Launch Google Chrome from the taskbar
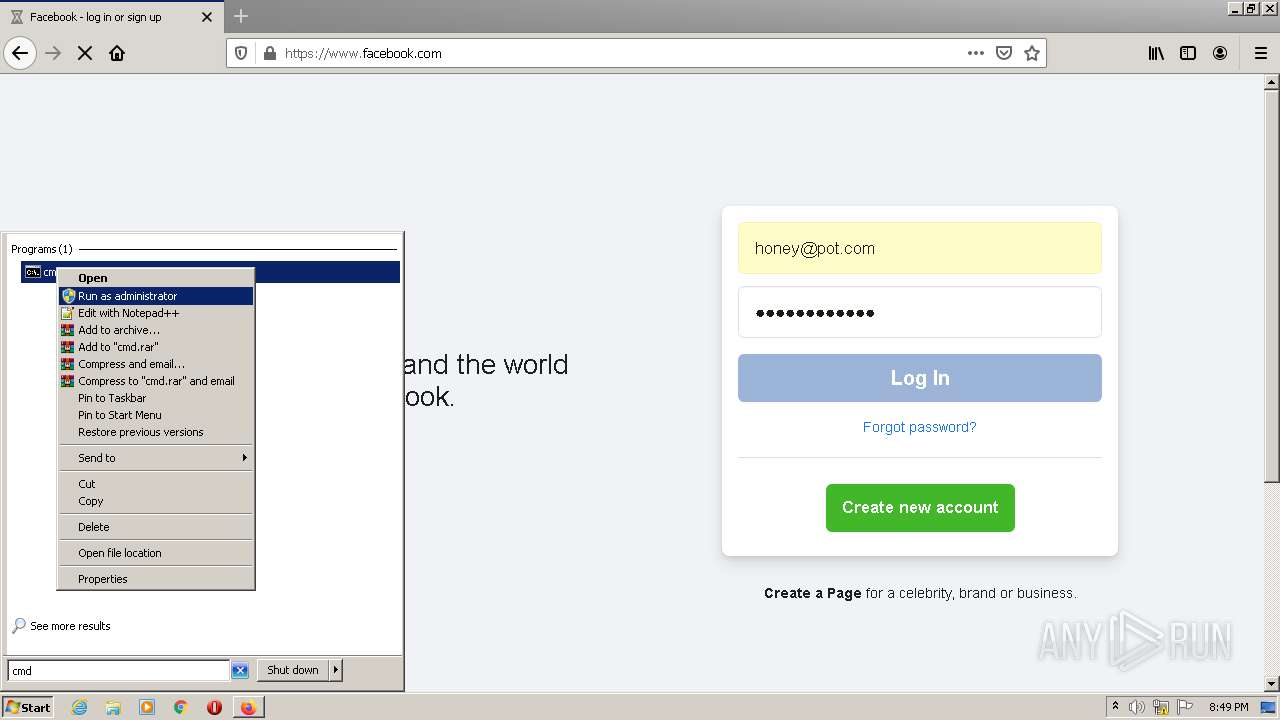Image resolution: width=1280 pixels, height=720 pixels. [181, 707]
